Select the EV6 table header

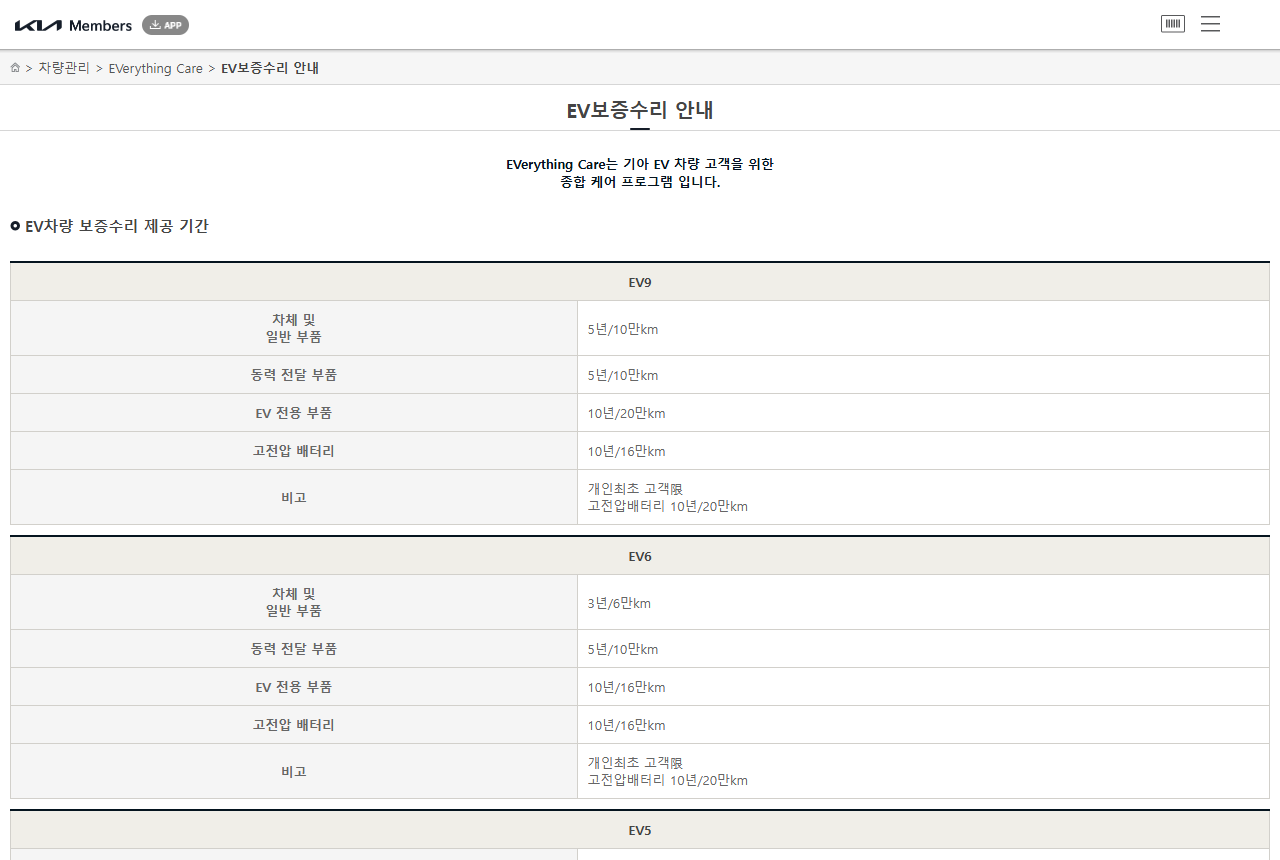640,556
